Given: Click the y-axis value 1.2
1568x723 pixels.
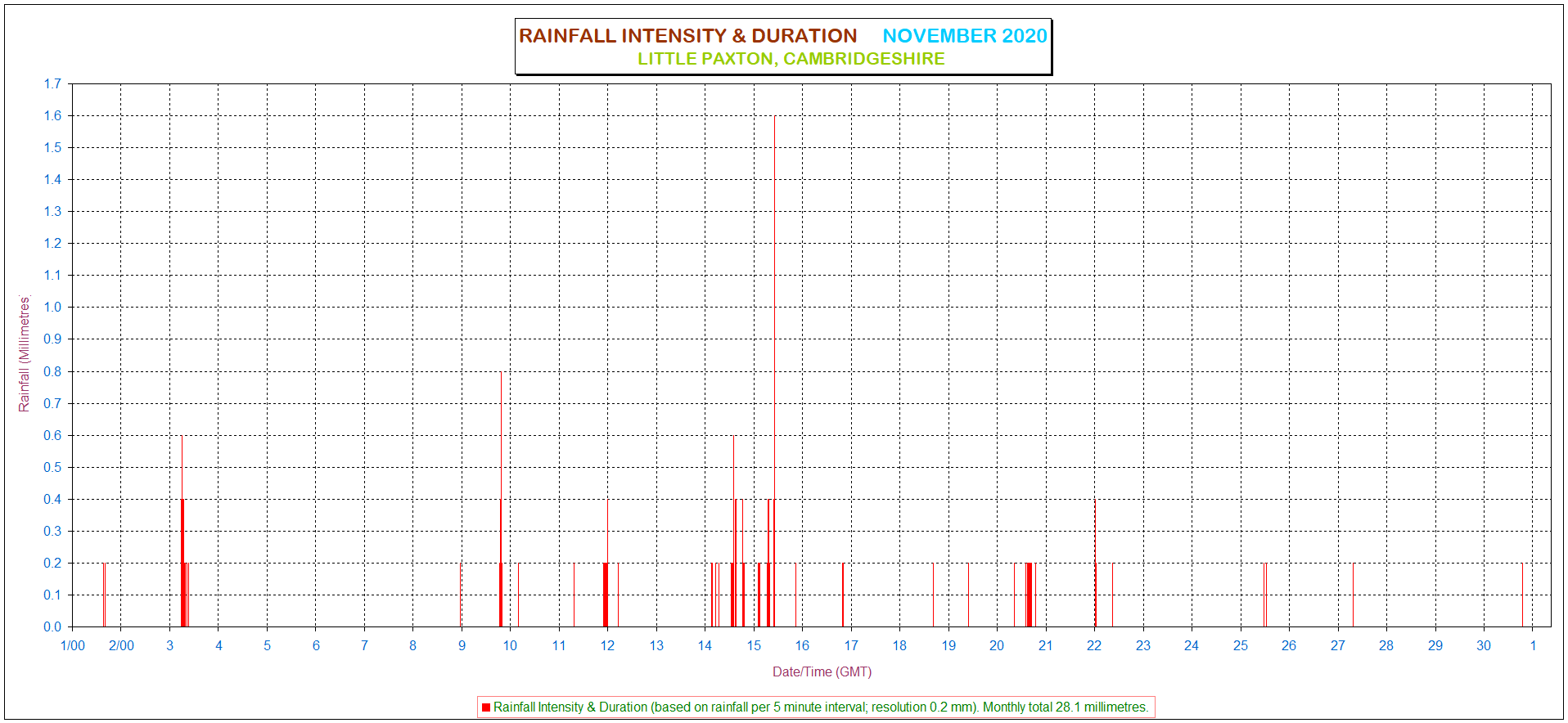Looking at the screenshot, I should [x=52, y=243].
